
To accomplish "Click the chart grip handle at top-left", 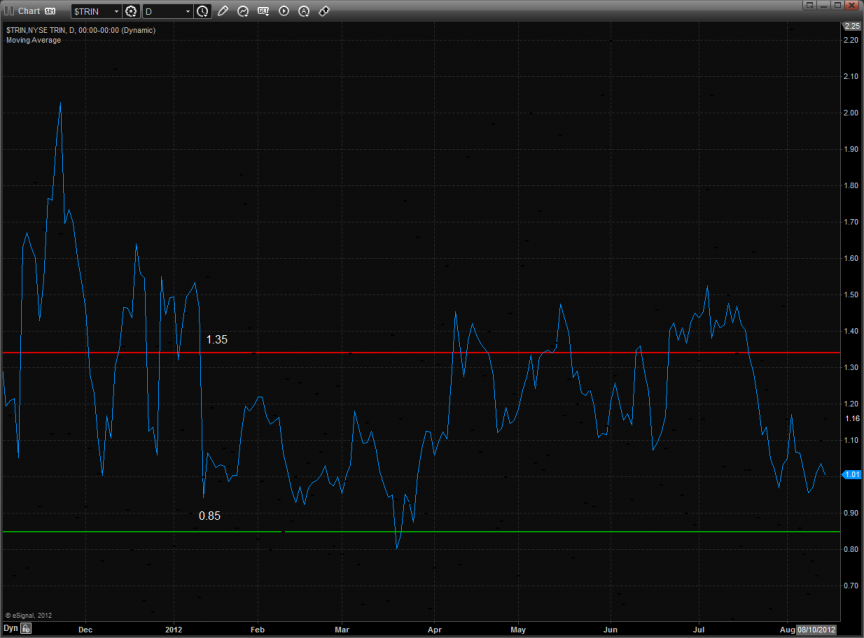I will [7, 11].
